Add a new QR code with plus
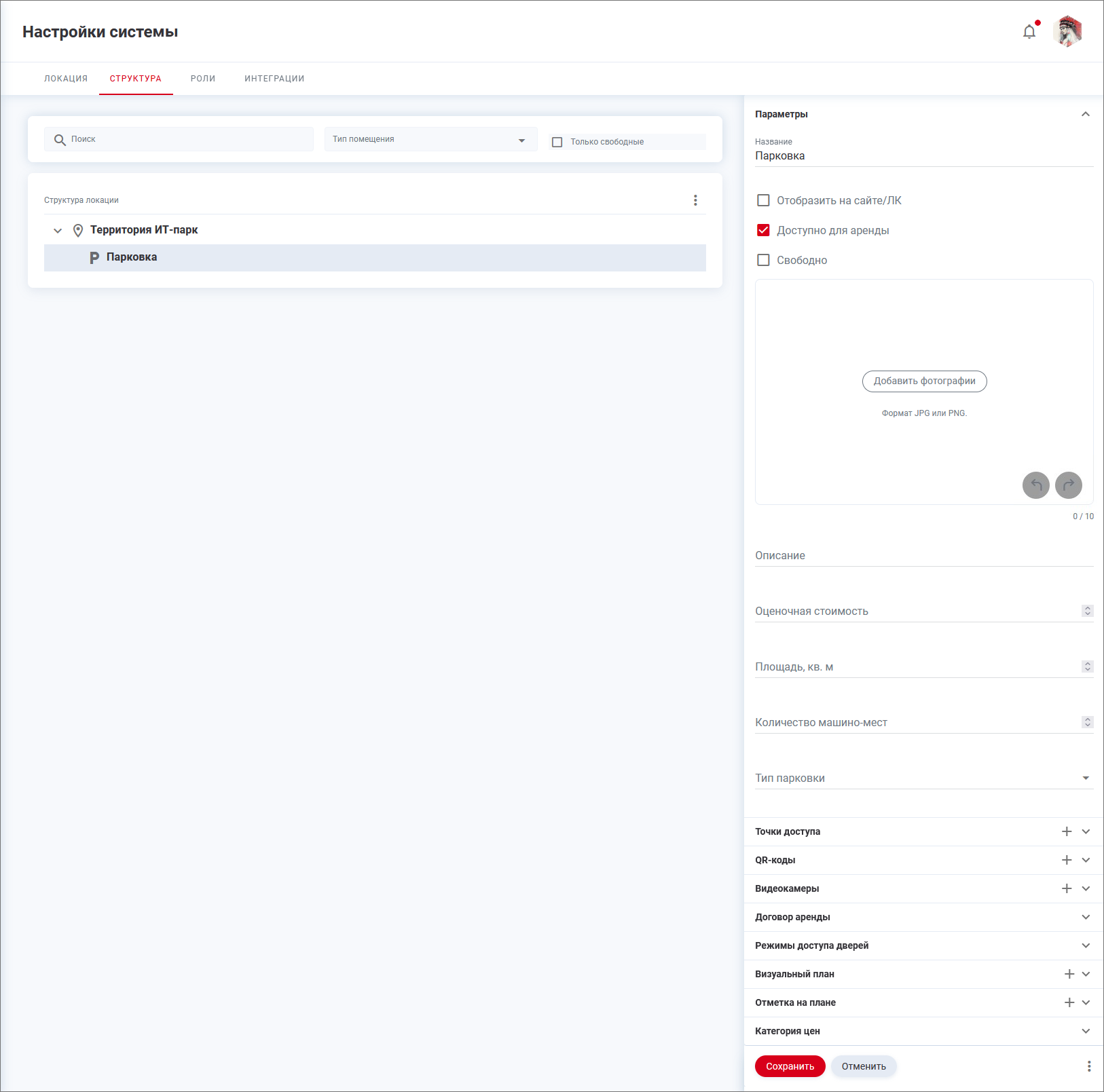Screen dimensions: 1104x1092 click(x=1067, y=860)
